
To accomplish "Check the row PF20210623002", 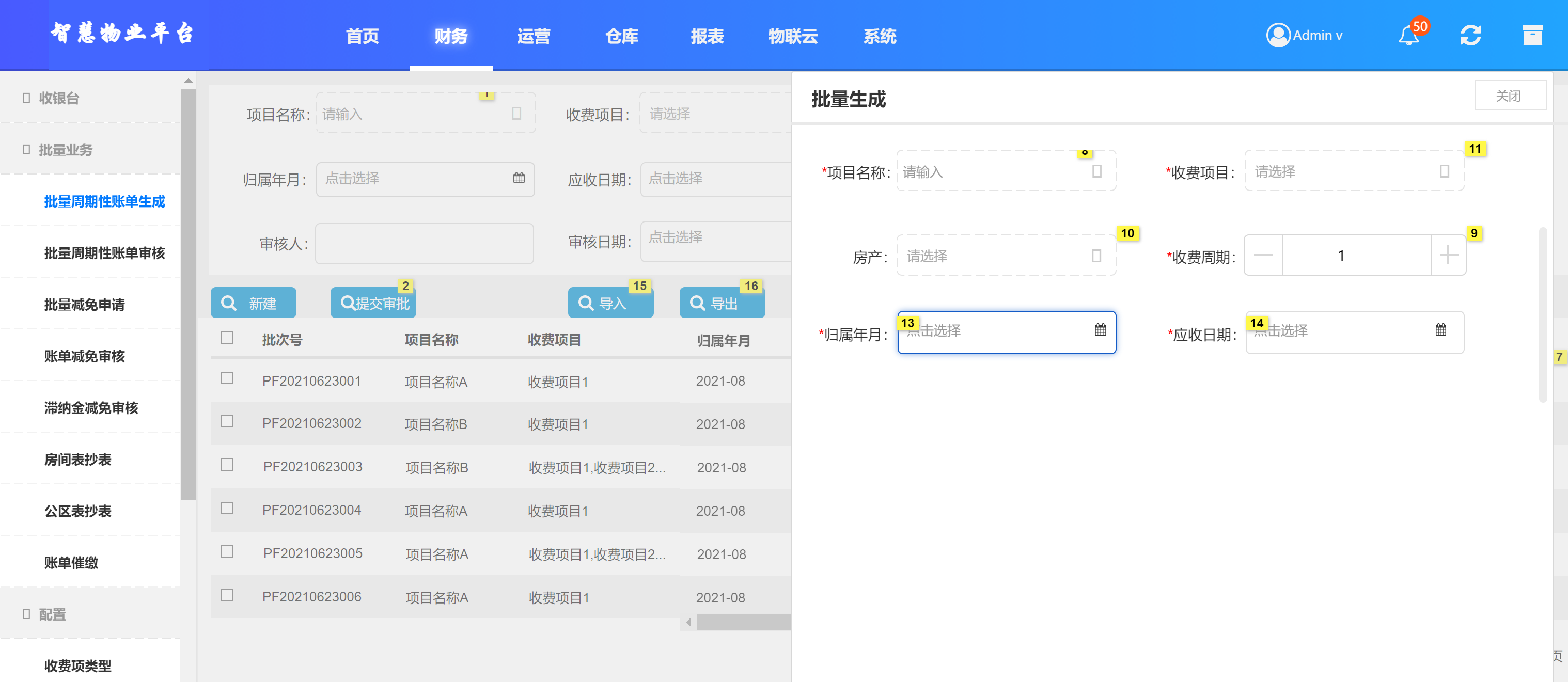I will pyautogui.click(x=227, y=422).
